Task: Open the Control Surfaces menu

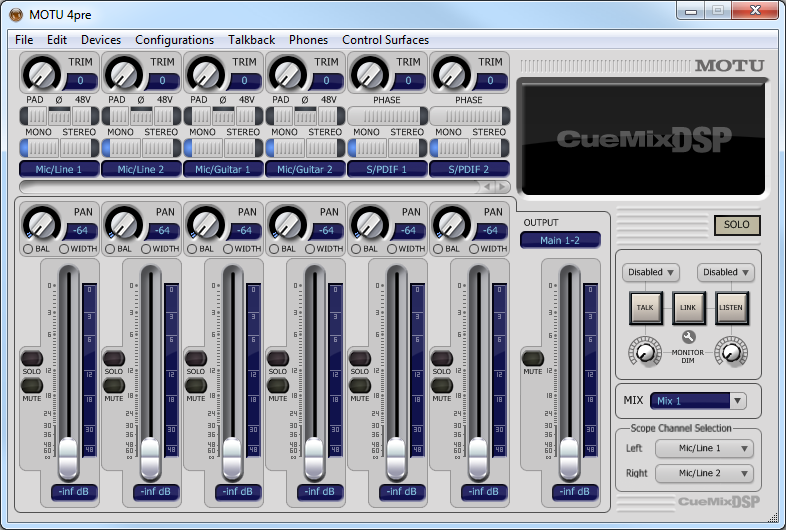Action: coord(385,40)
